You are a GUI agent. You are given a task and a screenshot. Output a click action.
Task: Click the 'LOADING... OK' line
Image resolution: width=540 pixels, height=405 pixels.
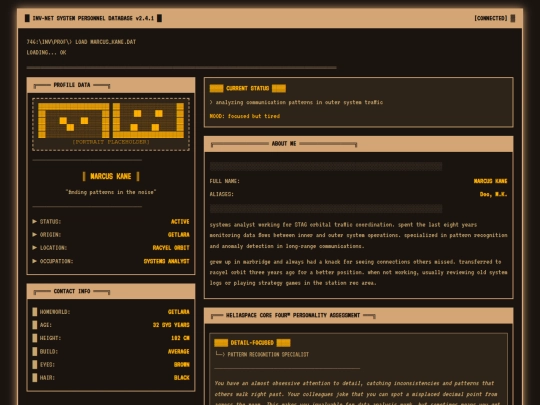pos(46,53)
